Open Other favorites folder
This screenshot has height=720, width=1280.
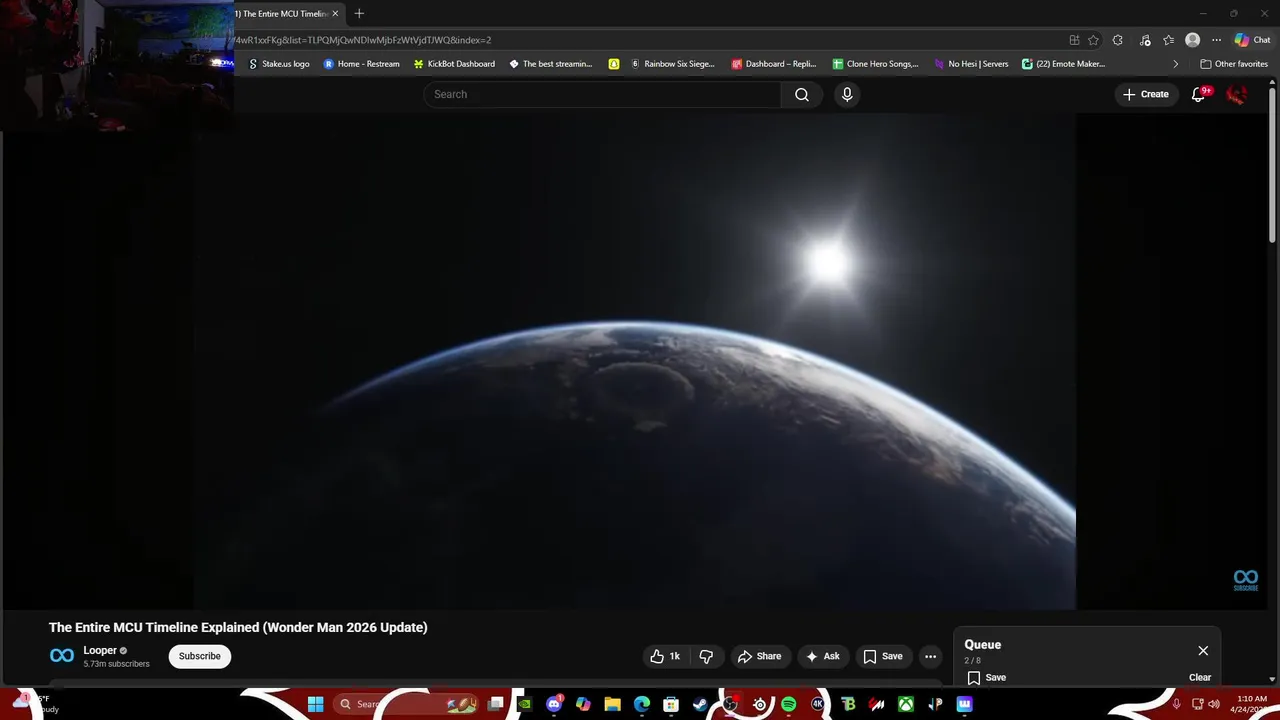click(1234, 64)
